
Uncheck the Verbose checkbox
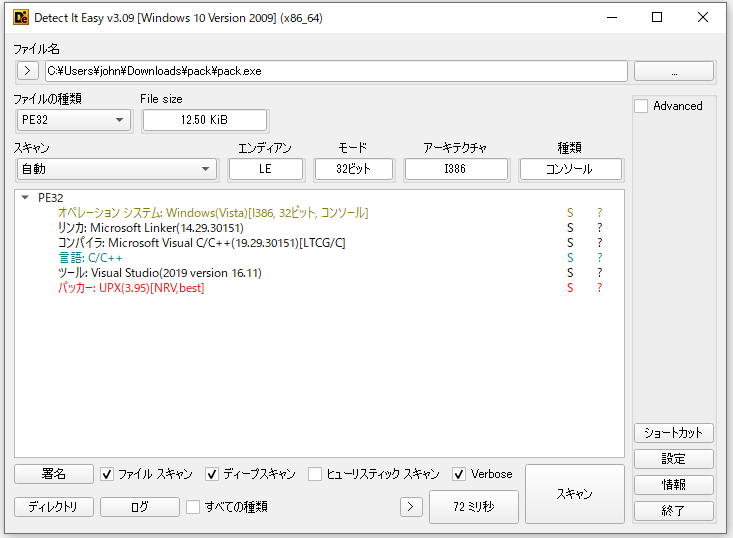coord(459,474)
